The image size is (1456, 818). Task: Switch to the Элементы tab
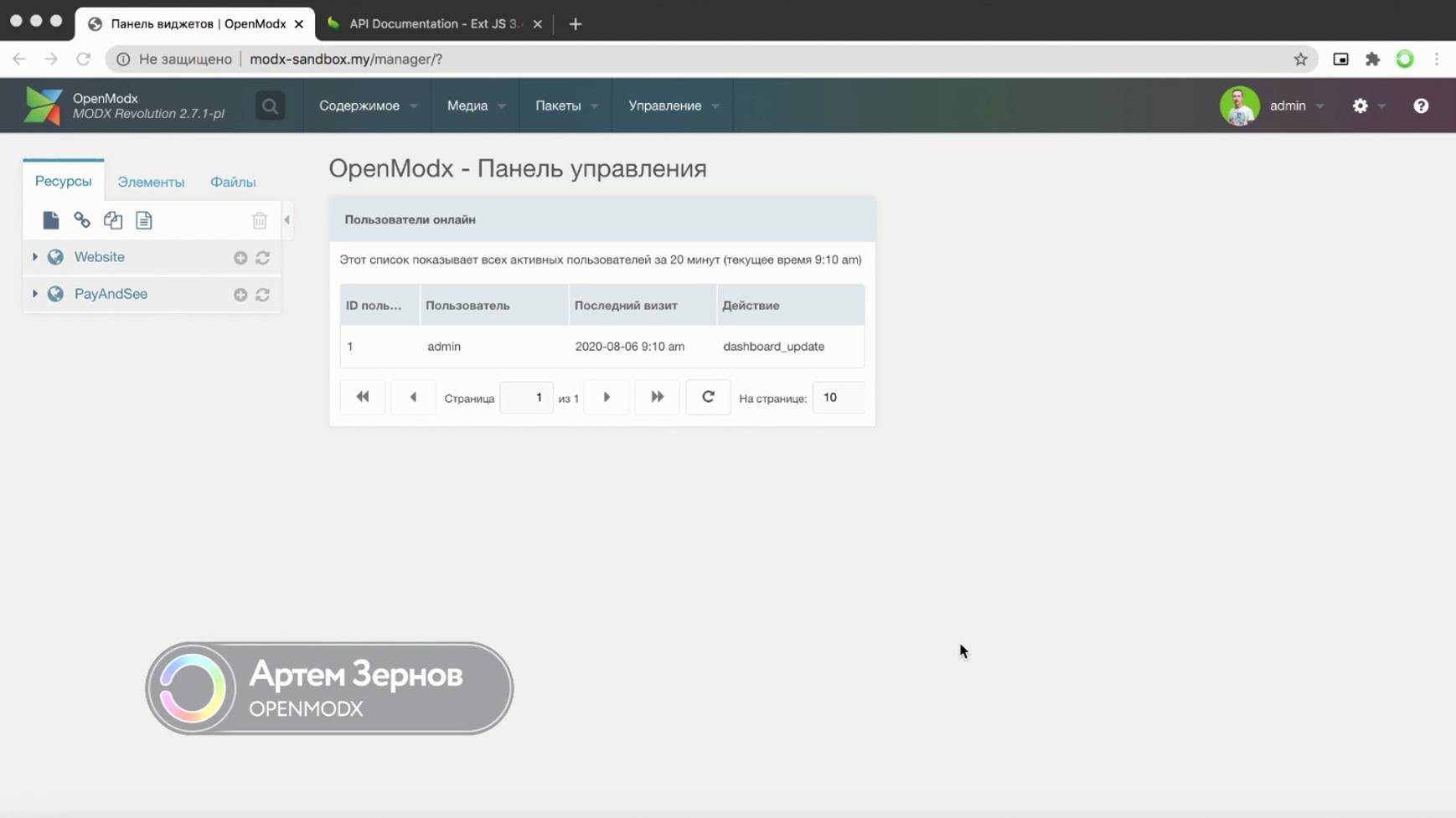pos(151,182)
